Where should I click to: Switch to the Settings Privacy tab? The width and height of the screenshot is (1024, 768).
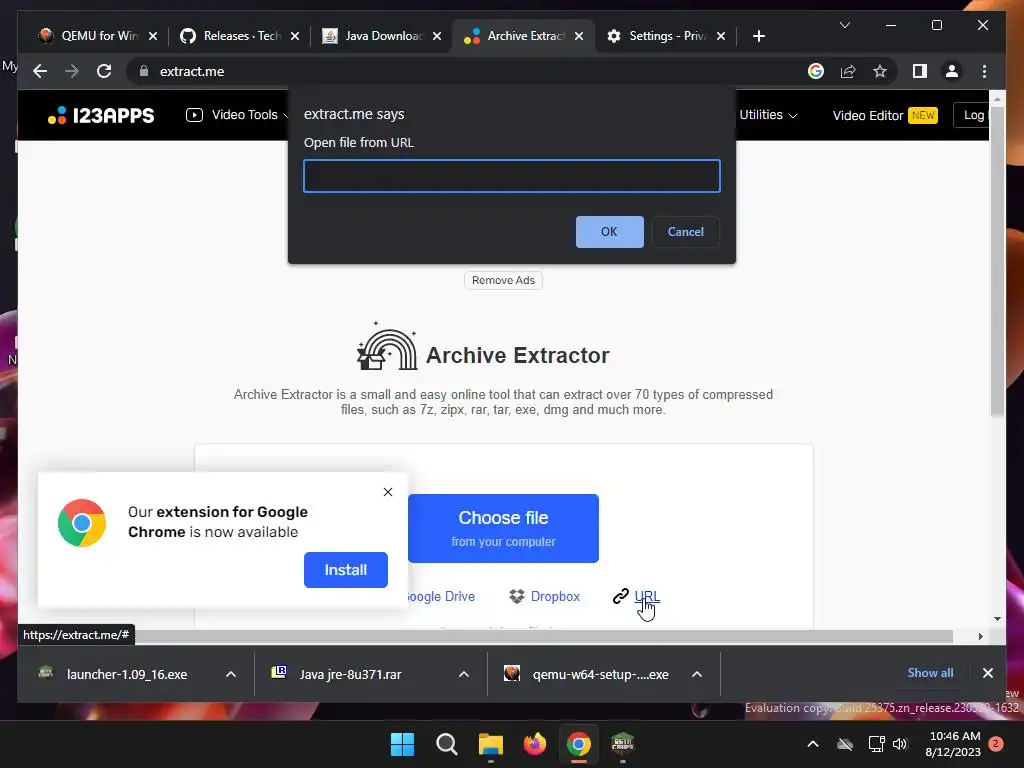665,36
